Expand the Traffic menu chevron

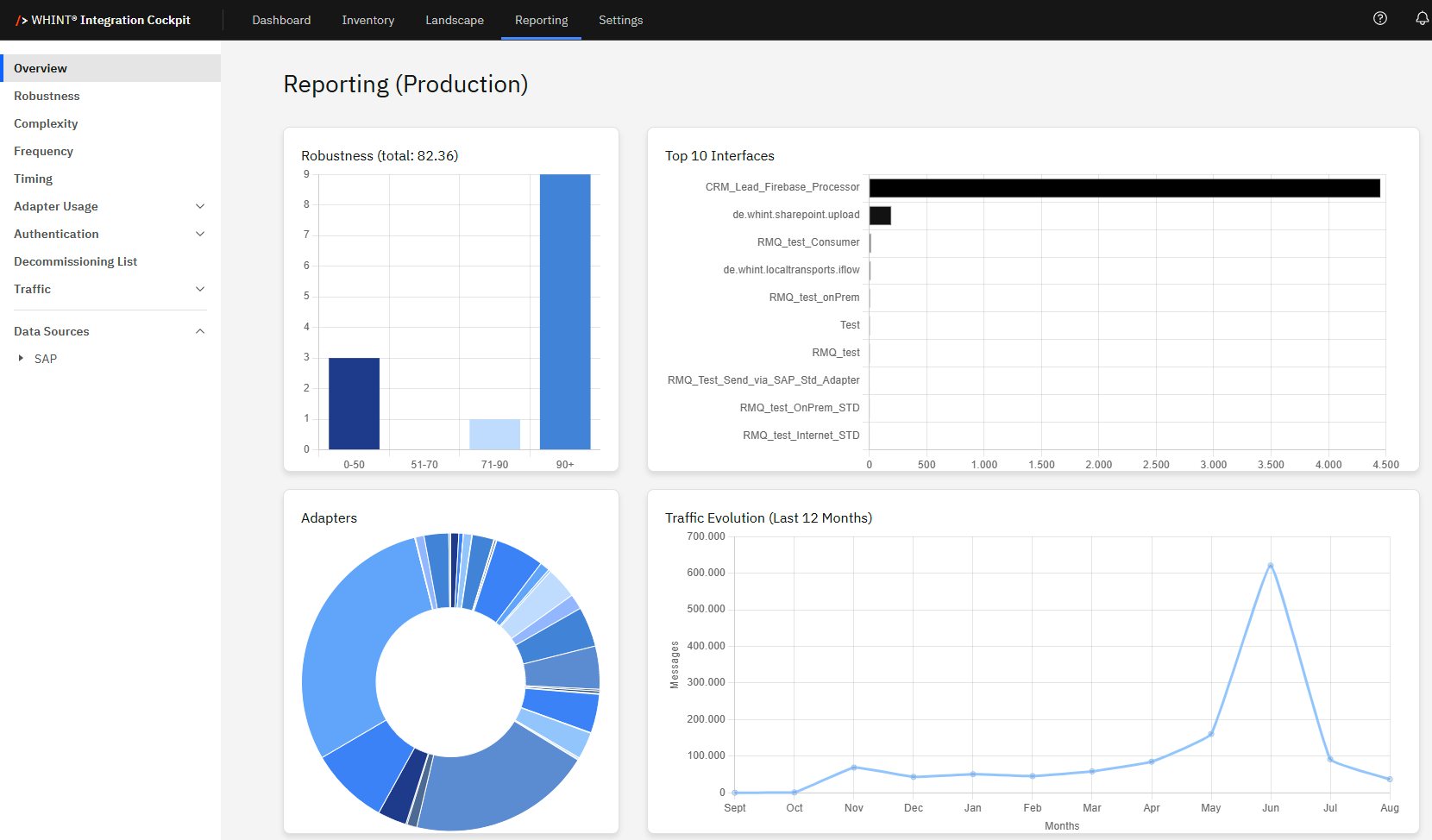click(x=200, y=289)
